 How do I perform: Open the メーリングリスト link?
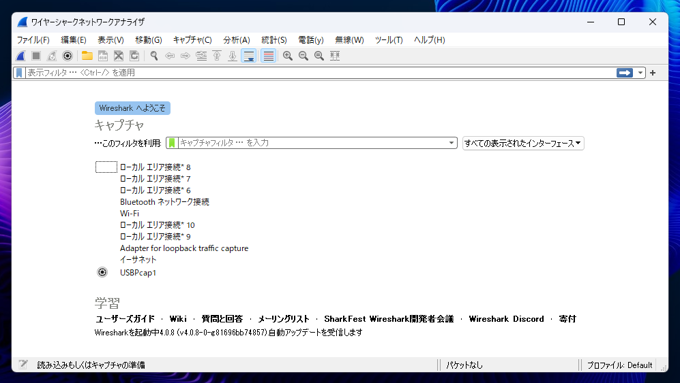tap(284, 319)
